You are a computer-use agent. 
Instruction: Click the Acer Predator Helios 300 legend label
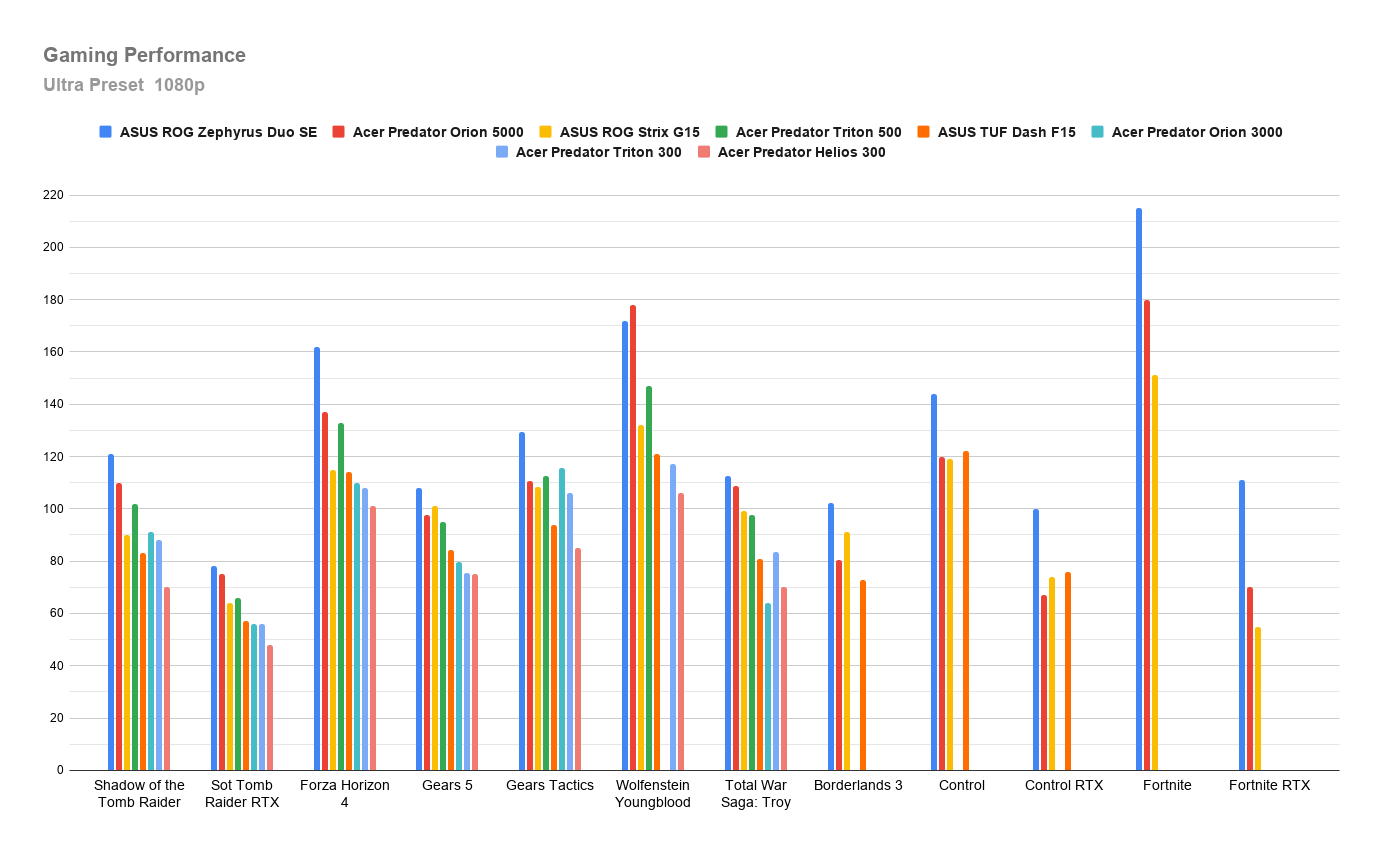point(801,153)
